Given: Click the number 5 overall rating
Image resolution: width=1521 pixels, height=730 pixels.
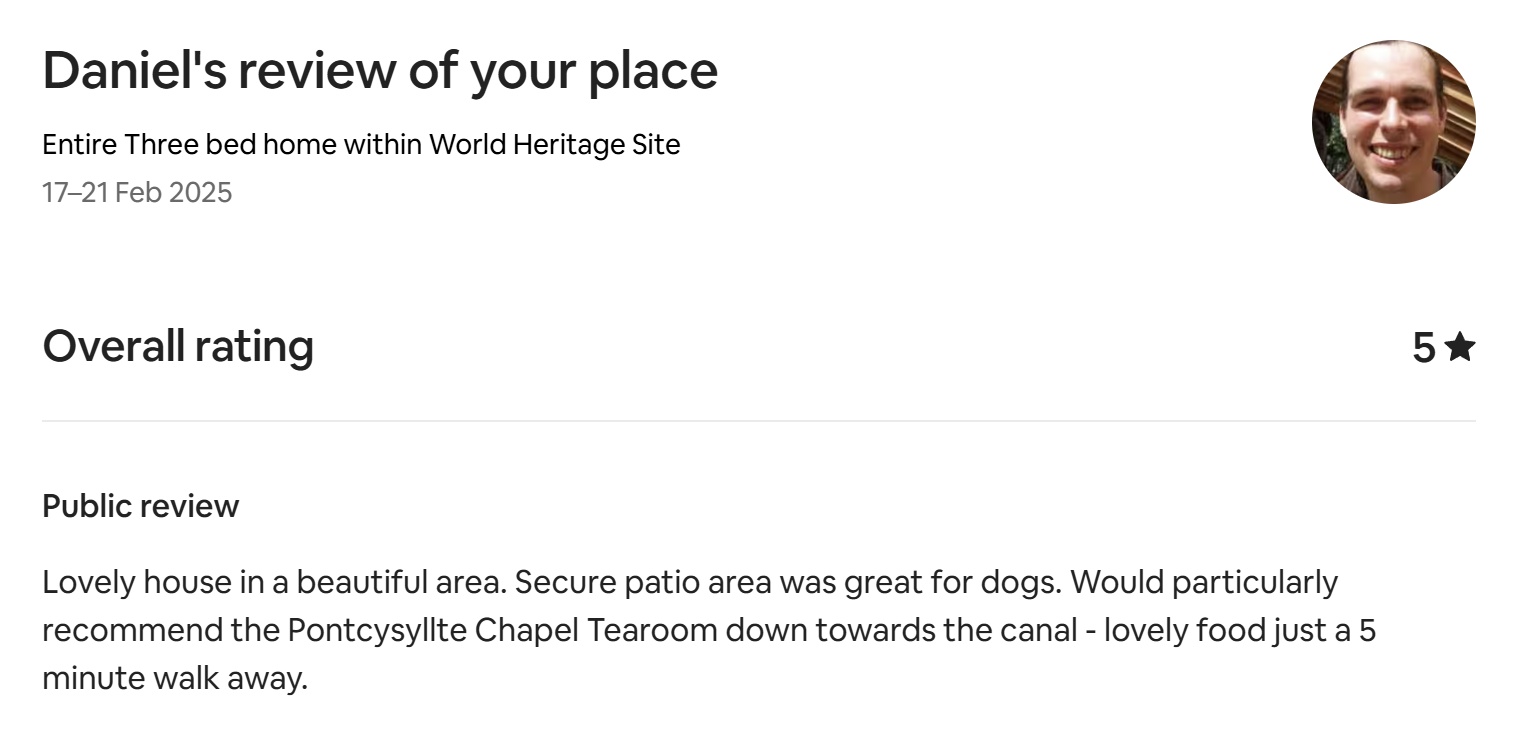Looking at the screenshot, I should pos(1423,348).
